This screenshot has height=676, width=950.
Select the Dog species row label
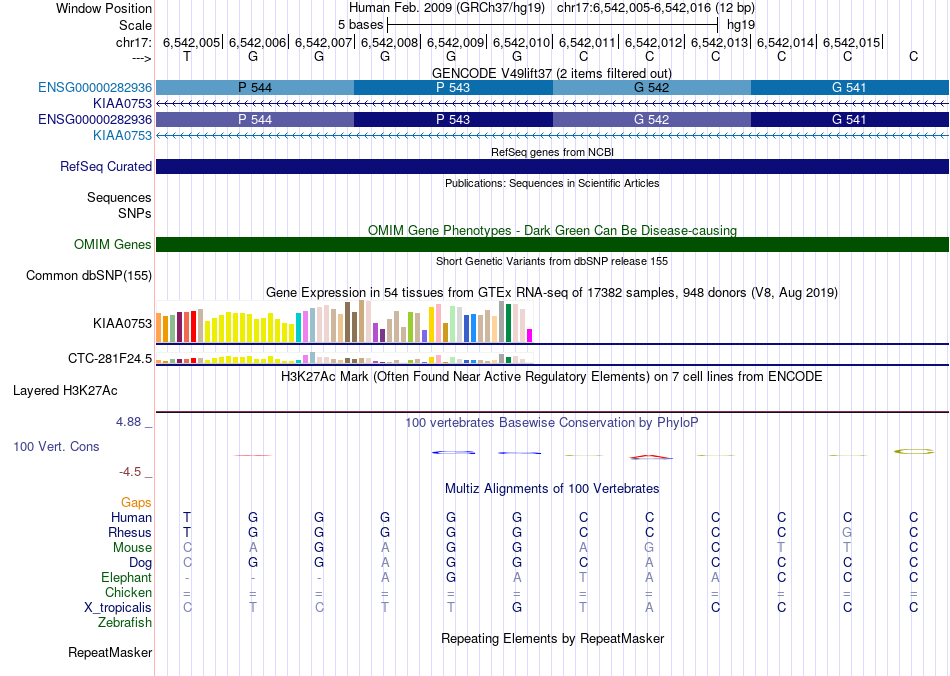(x=140, y=563)
